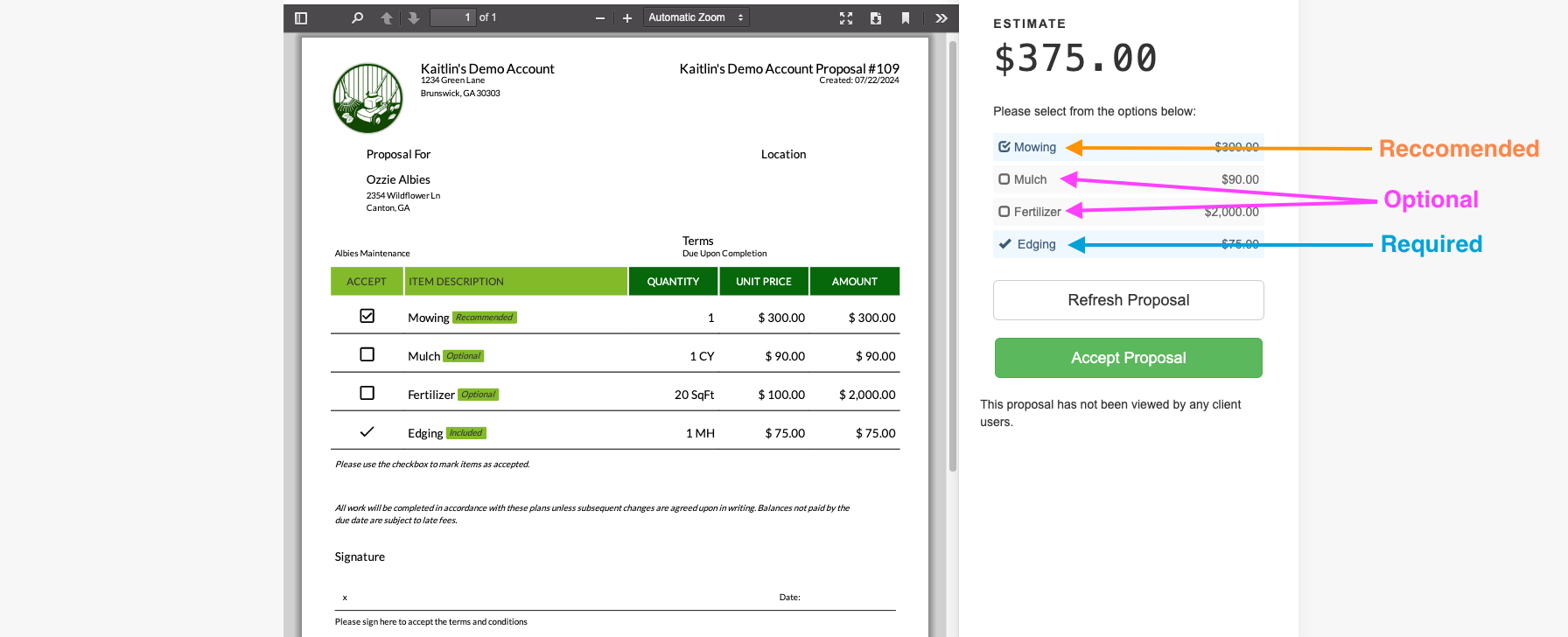Download the proposal PDF
The width and height of the screenshot is (1568, 637).
pyautogui.click(x=876, y=18)
